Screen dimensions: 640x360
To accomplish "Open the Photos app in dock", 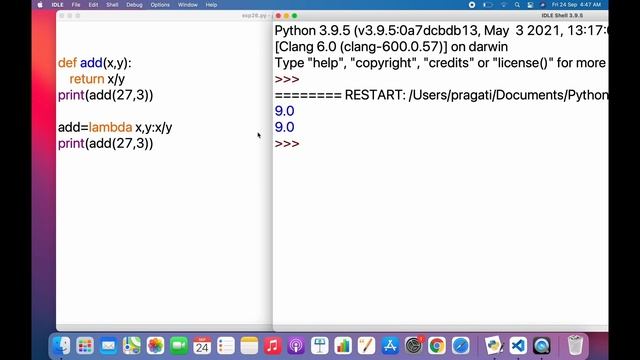I will 155,346.
